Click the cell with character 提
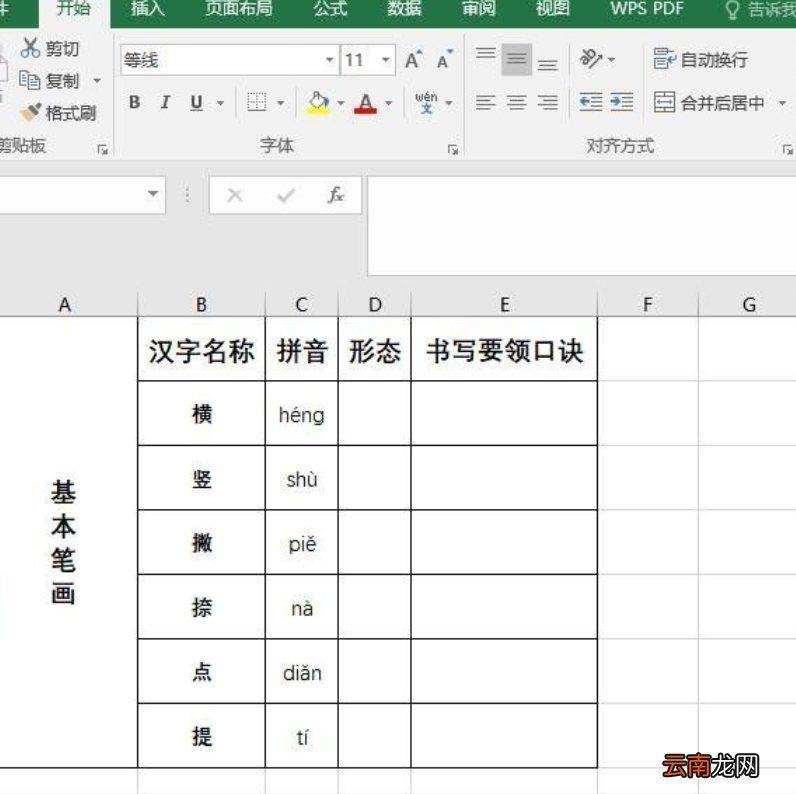The width and height of the screenshot is (796, 794). click(201, 736)
